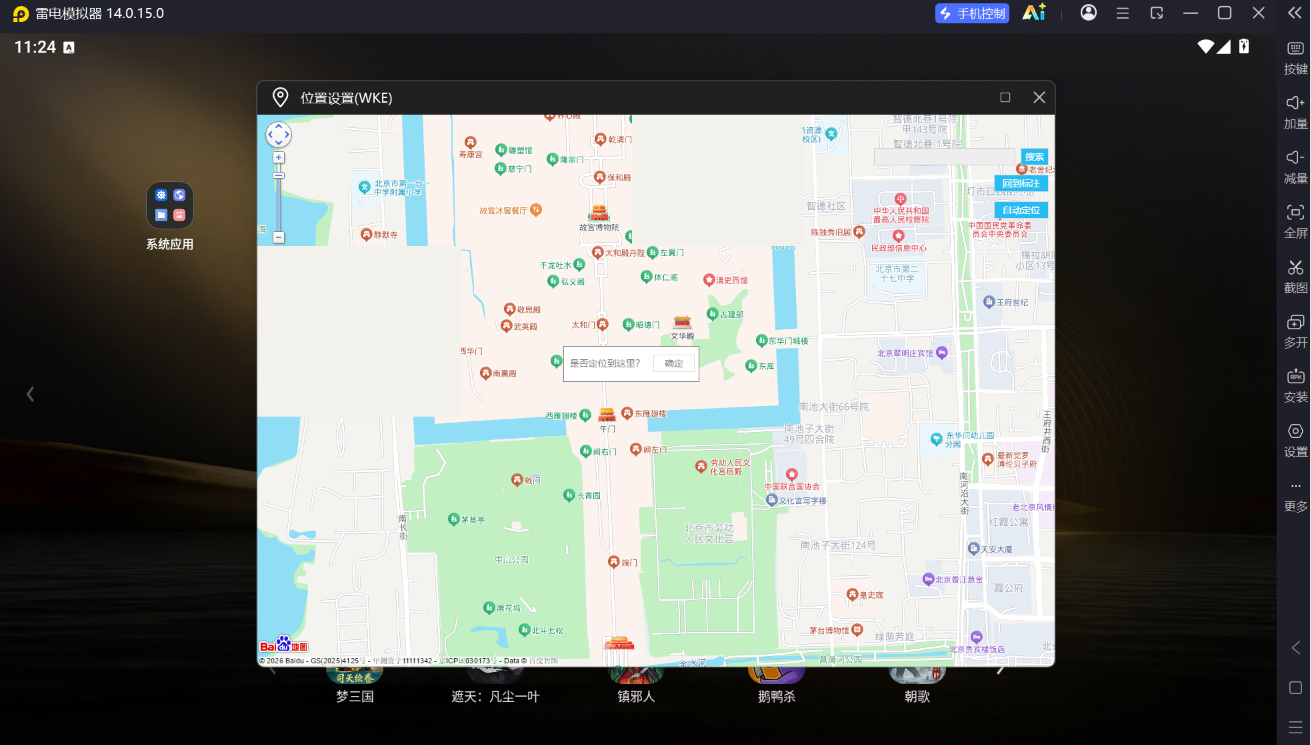Click the 皇史宬 map marker

point(851,595)
